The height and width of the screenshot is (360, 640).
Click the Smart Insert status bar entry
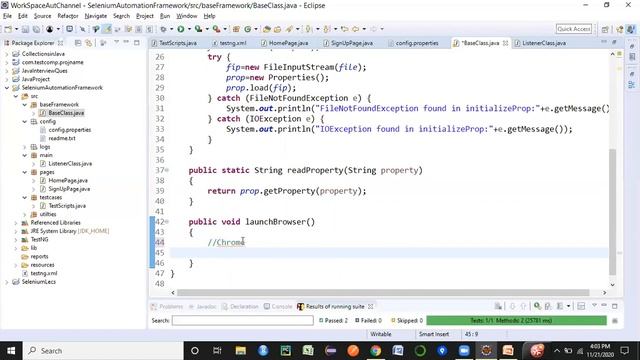(434, 334)
